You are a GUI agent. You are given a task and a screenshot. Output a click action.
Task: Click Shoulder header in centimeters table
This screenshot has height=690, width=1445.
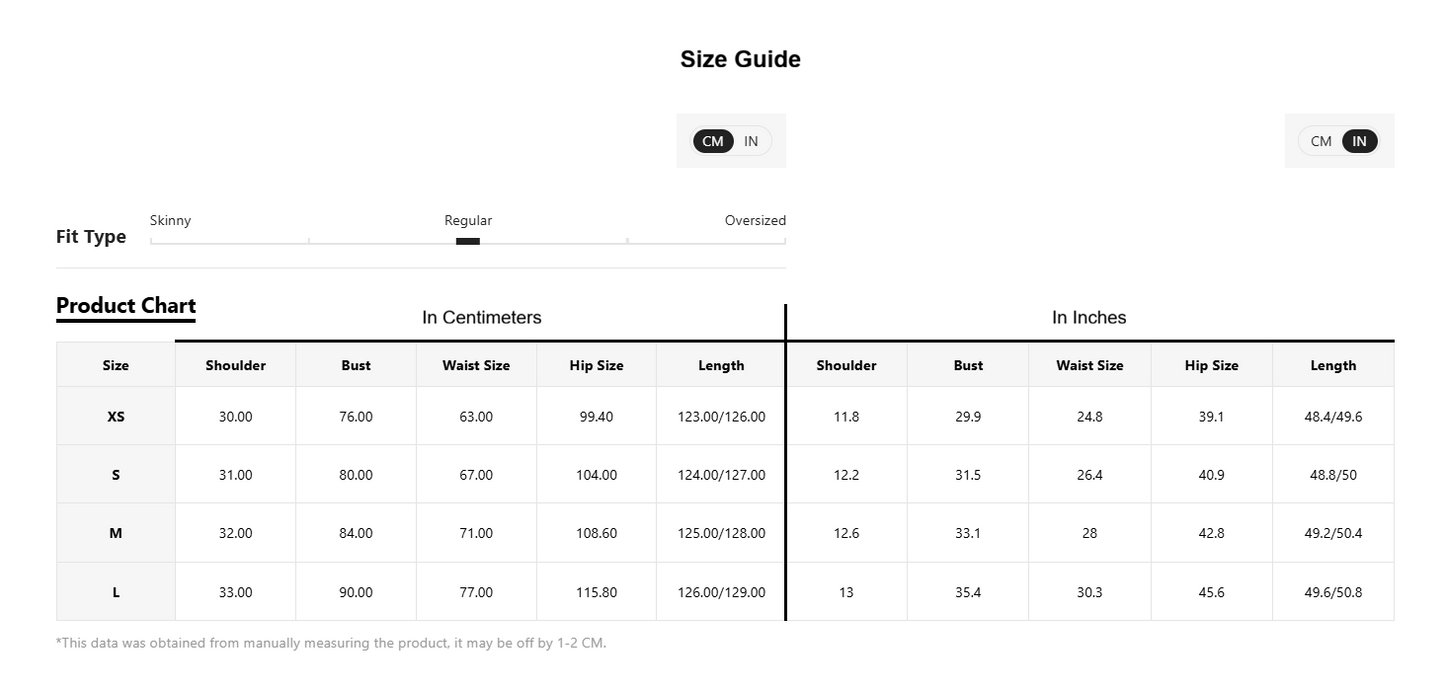point(236,365)
